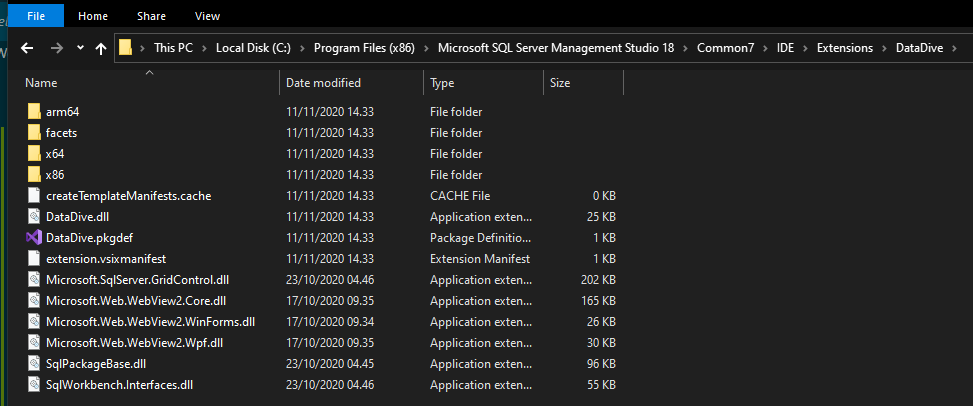Click the Microsoft.Web.WebView2.Wpf.dll file icon
Image resolution: width=973 pixels, height=406 pixels.
click(34, 343)
